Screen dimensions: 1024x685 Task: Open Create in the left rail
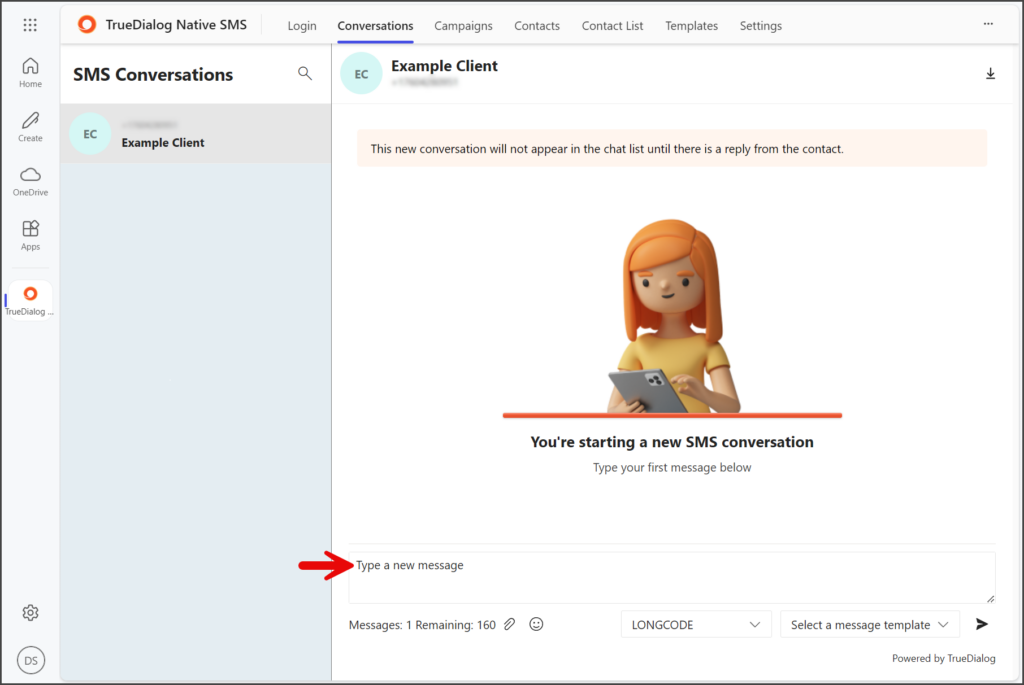pyautogui.click(x=30, y=127)
